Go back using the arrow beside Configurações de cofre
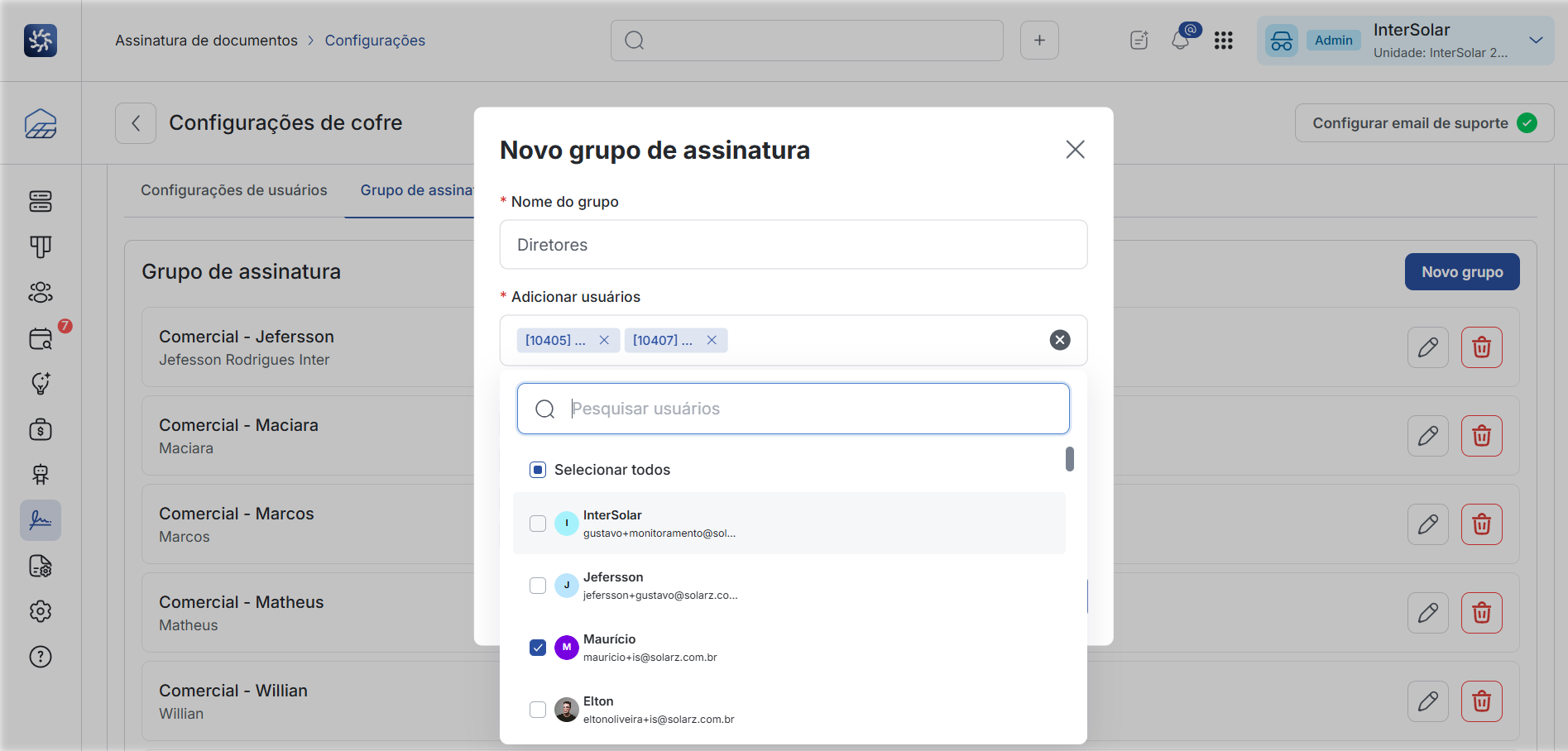The height and width of the screenshot is (751, 1568). 136,123
